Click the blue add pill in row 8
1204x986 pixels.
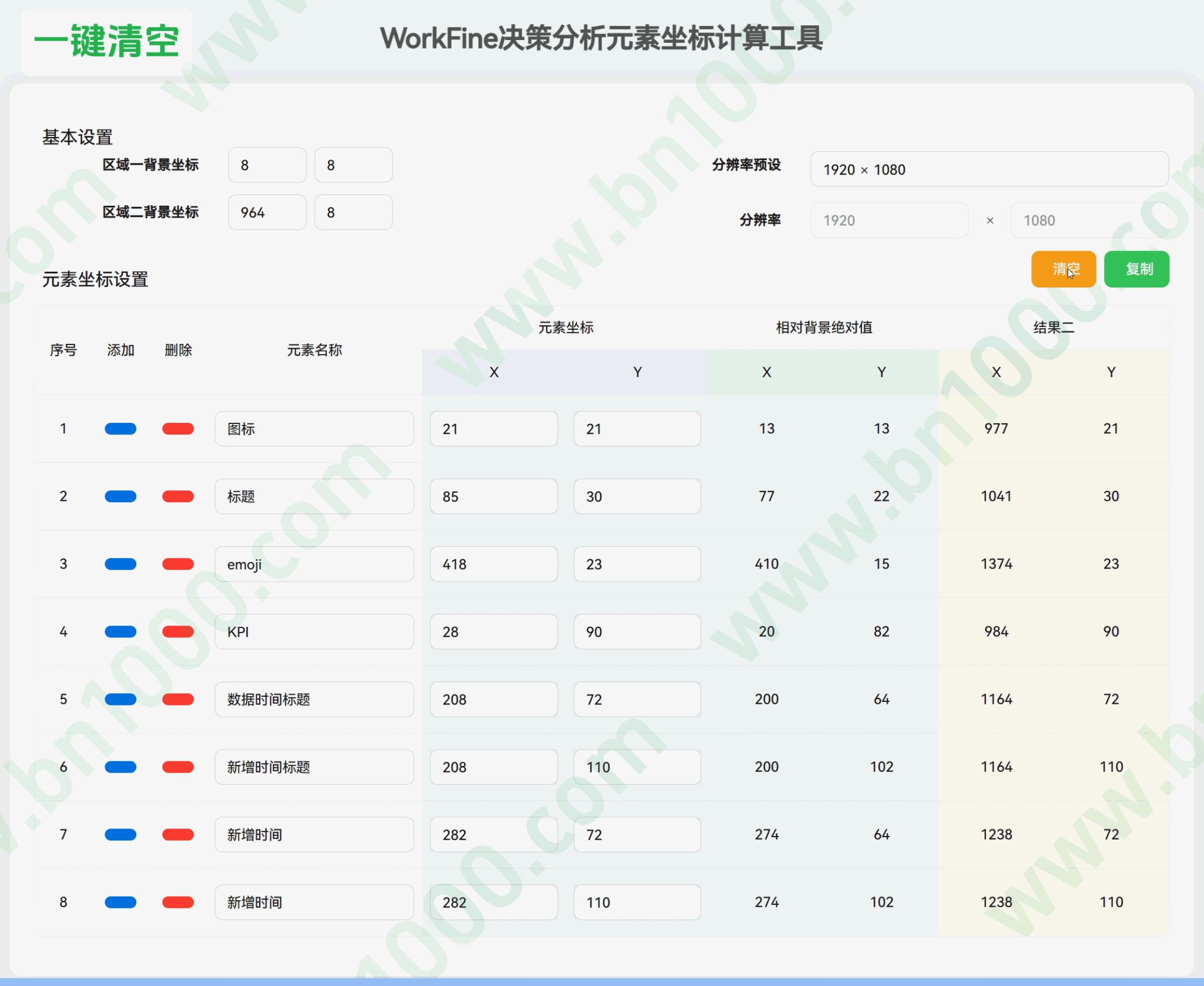121,902
